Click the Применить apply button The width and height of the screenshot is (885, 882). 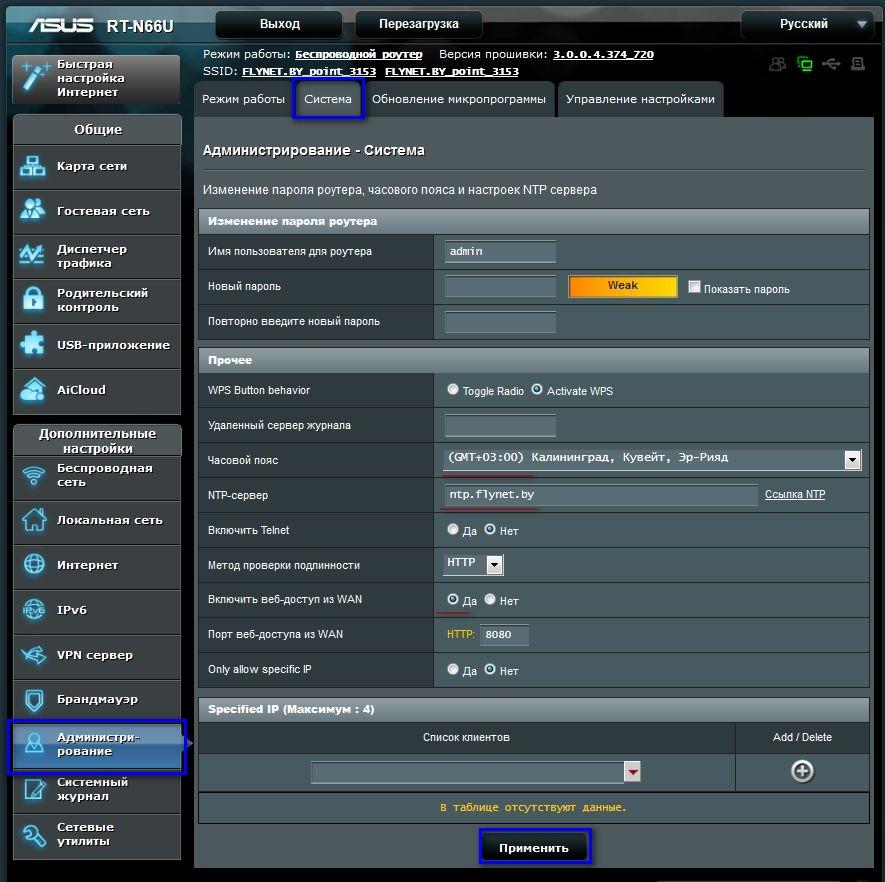[x=533, y=847]
